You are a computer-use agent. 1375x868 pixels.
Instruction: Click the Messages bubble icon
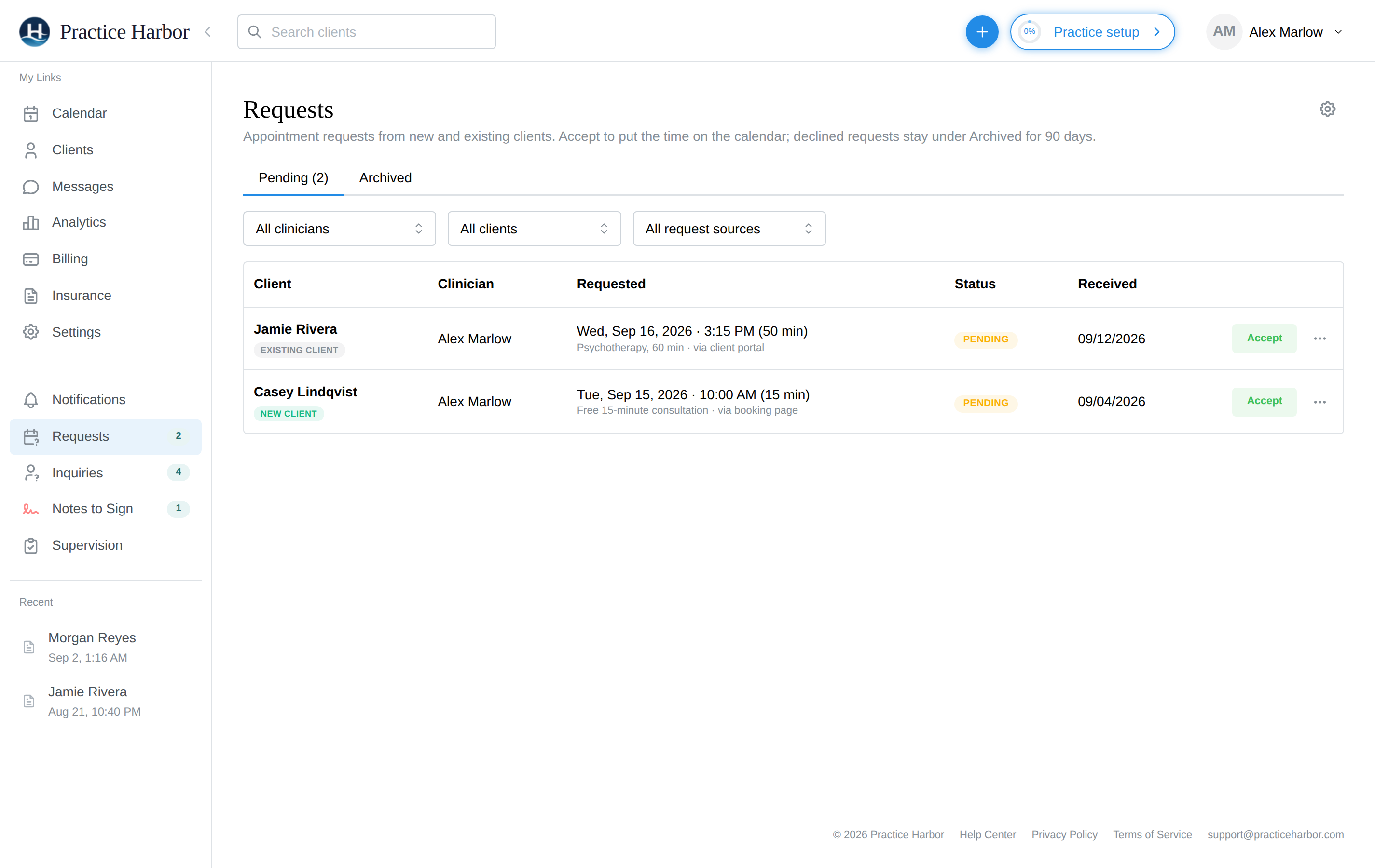[31, 187]
